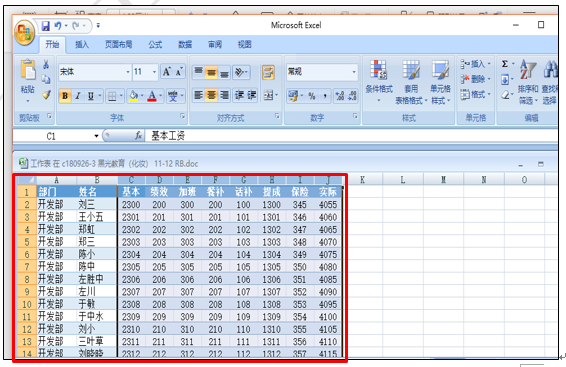Undo the last action
Image resolution: width=566 pixels, height=367 pixels.
tap(58, 26)
